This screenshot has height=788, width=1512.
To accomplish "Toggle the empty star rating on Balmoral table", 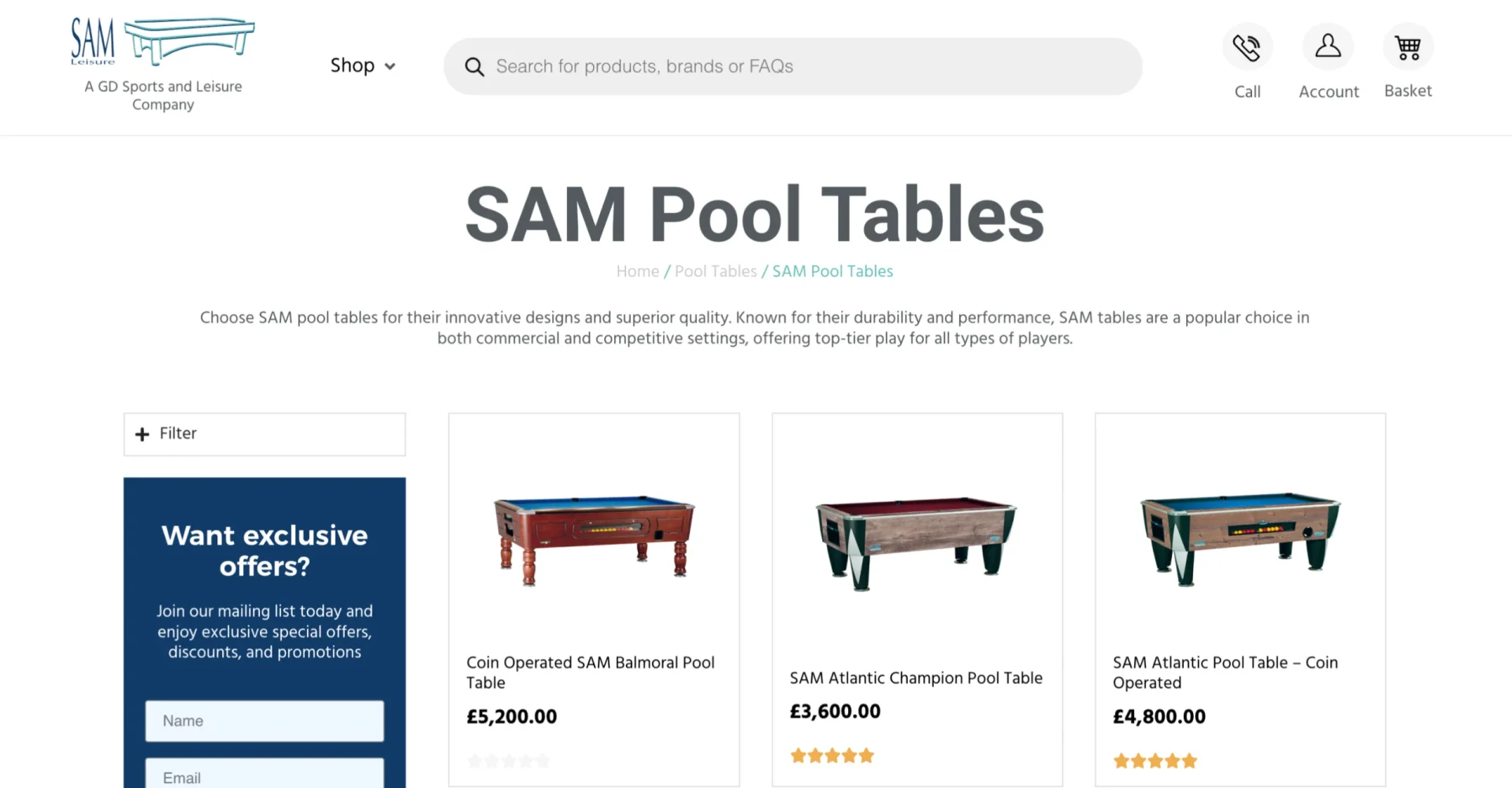I will click(508, 760).
